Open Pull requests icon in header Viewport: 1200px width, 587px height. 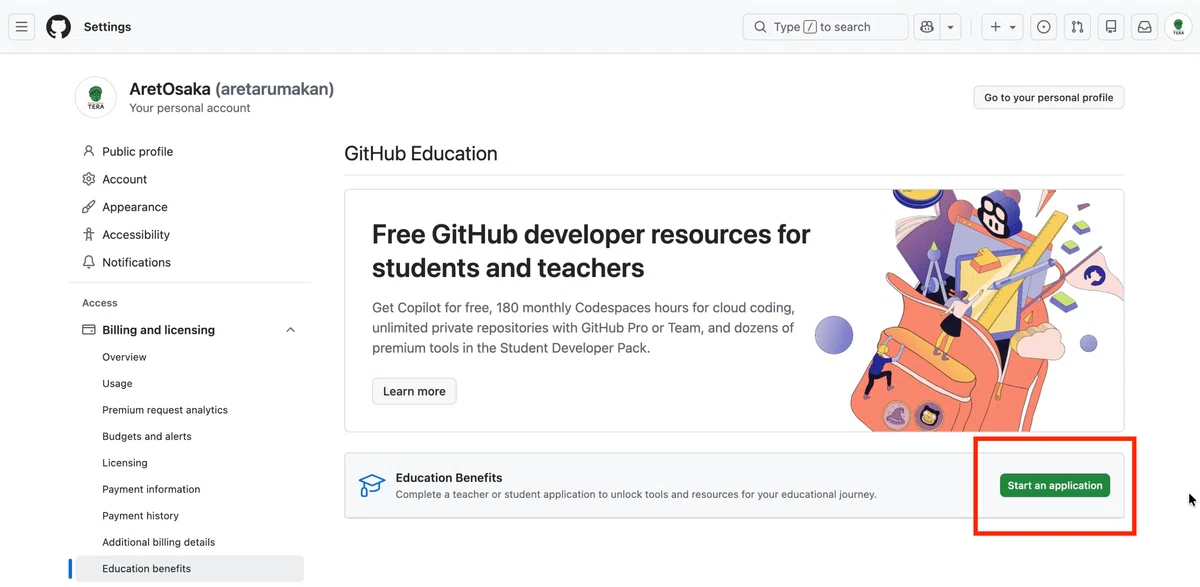pyautogui.click(x=1077, y=27)
